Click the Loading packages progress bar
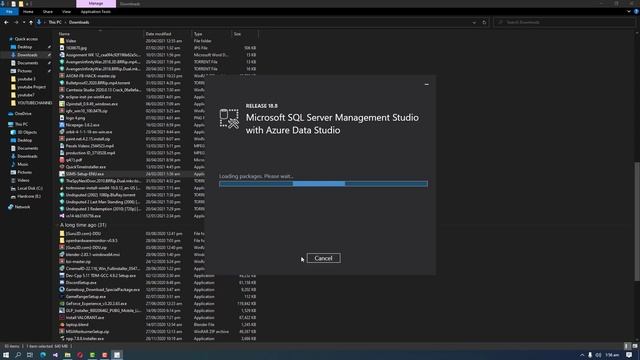This screenshot has width=640, height=360. [323, 184]
